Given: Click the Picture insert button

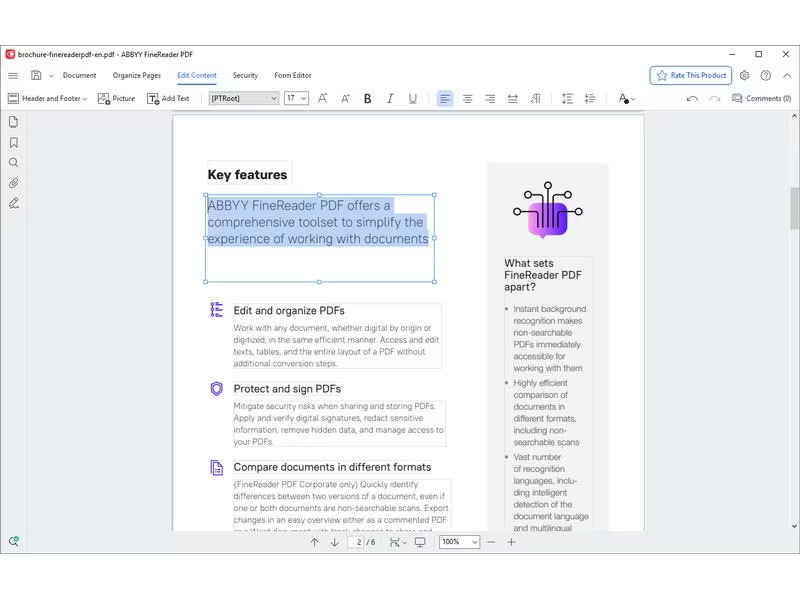Looking at the screenshot, I should click(x=116, y=98).
